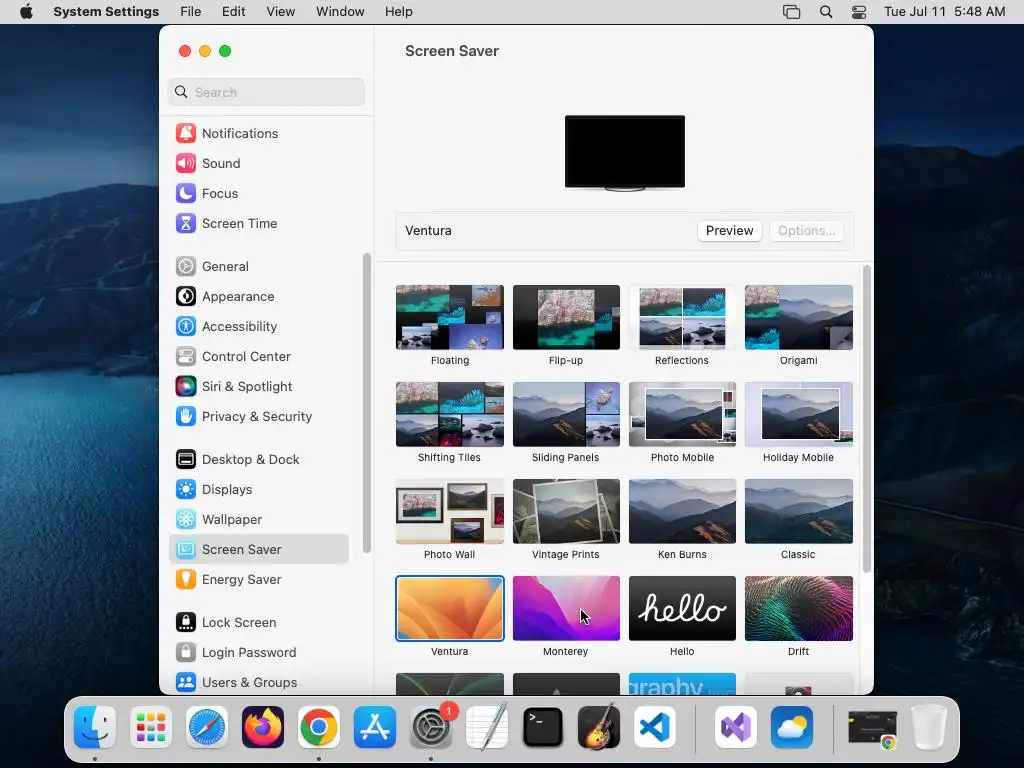Open Privacy & Security settings
The height and width of the screenshot is (768, 1024).
259,417
